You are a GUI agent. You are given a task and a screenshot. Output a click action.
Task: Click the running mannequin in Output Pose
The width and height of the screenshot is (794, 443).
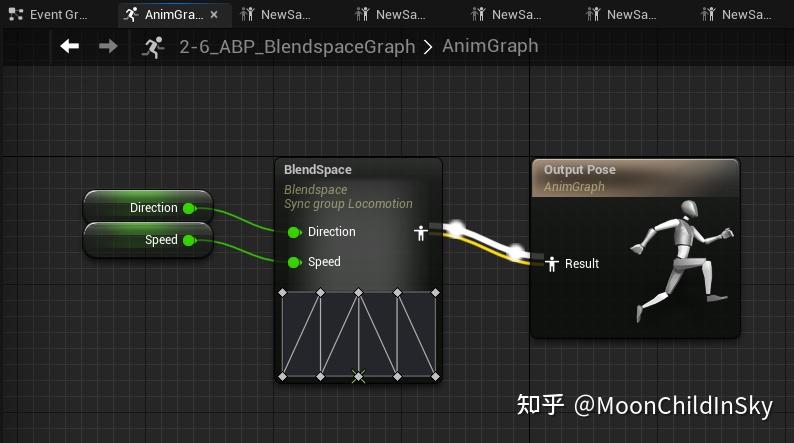click(x=681, y=259)
